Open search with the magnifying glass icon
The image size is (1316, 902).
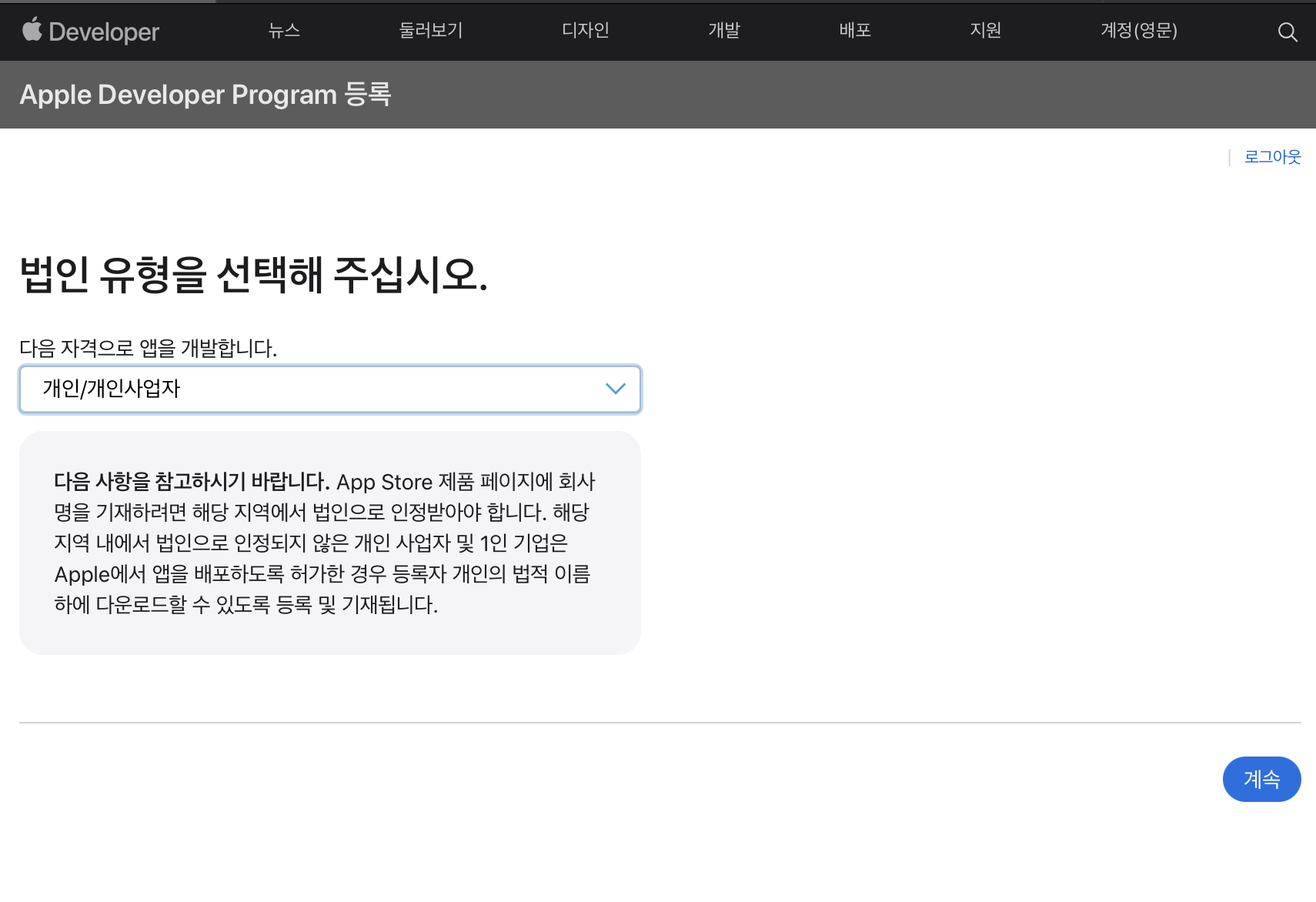click(1287, 32)
